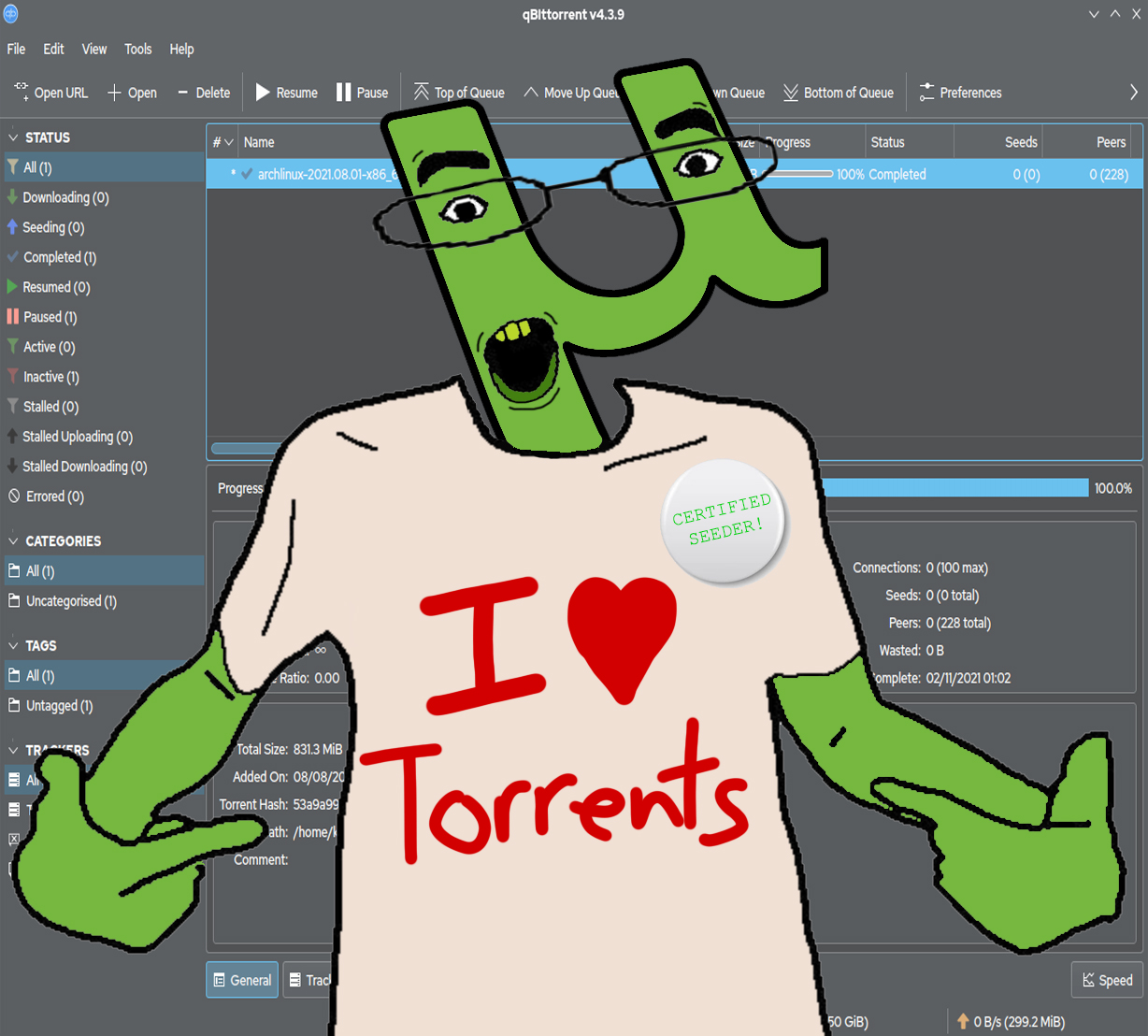
Task: Filter by Completed torrents
Action: [x=59, y=257]
